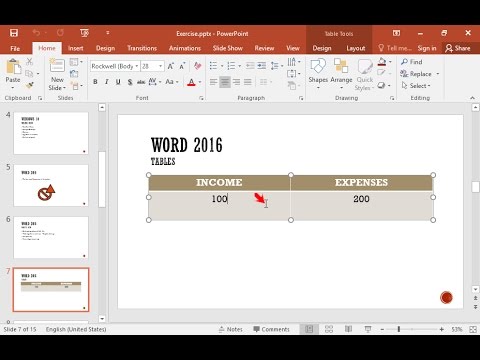Toggle center text alignment
Screen dimensions: 480x360
point(225,82)
